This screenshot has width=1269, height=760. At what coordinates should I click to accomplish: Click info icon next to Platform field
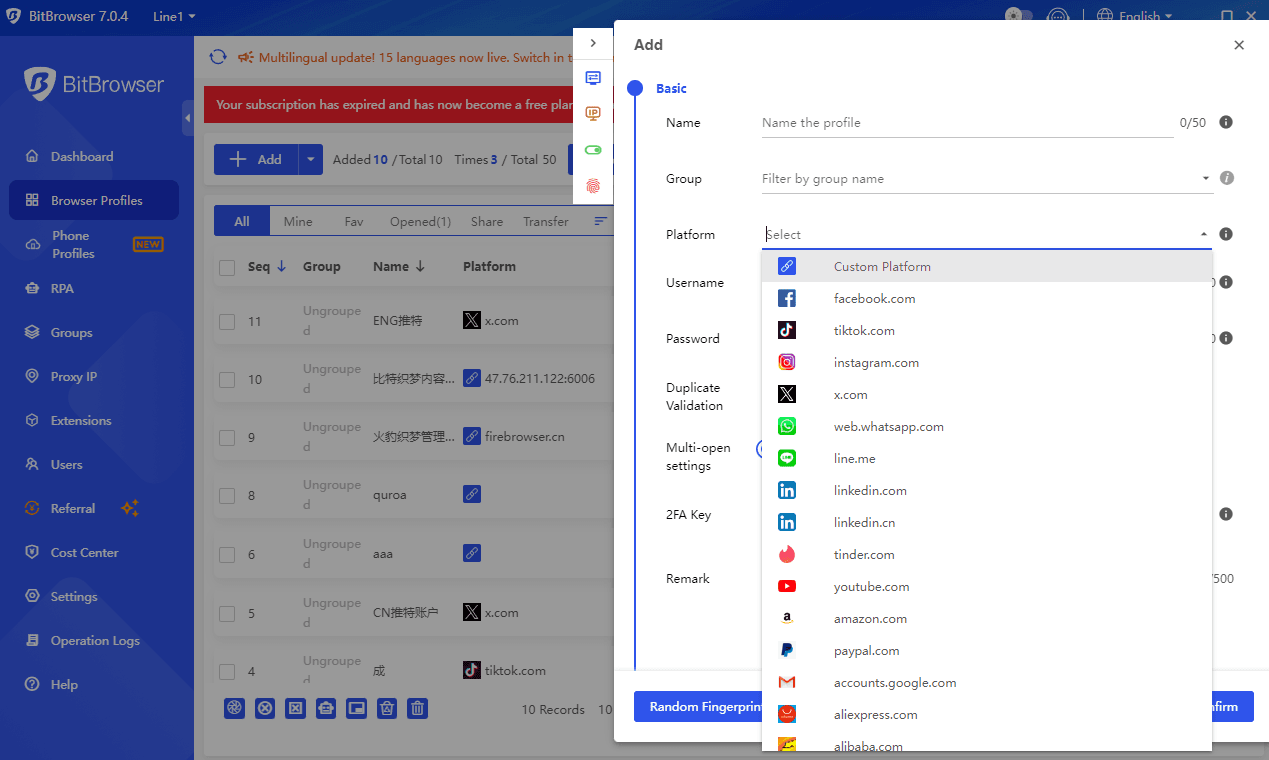(1226, 234)
